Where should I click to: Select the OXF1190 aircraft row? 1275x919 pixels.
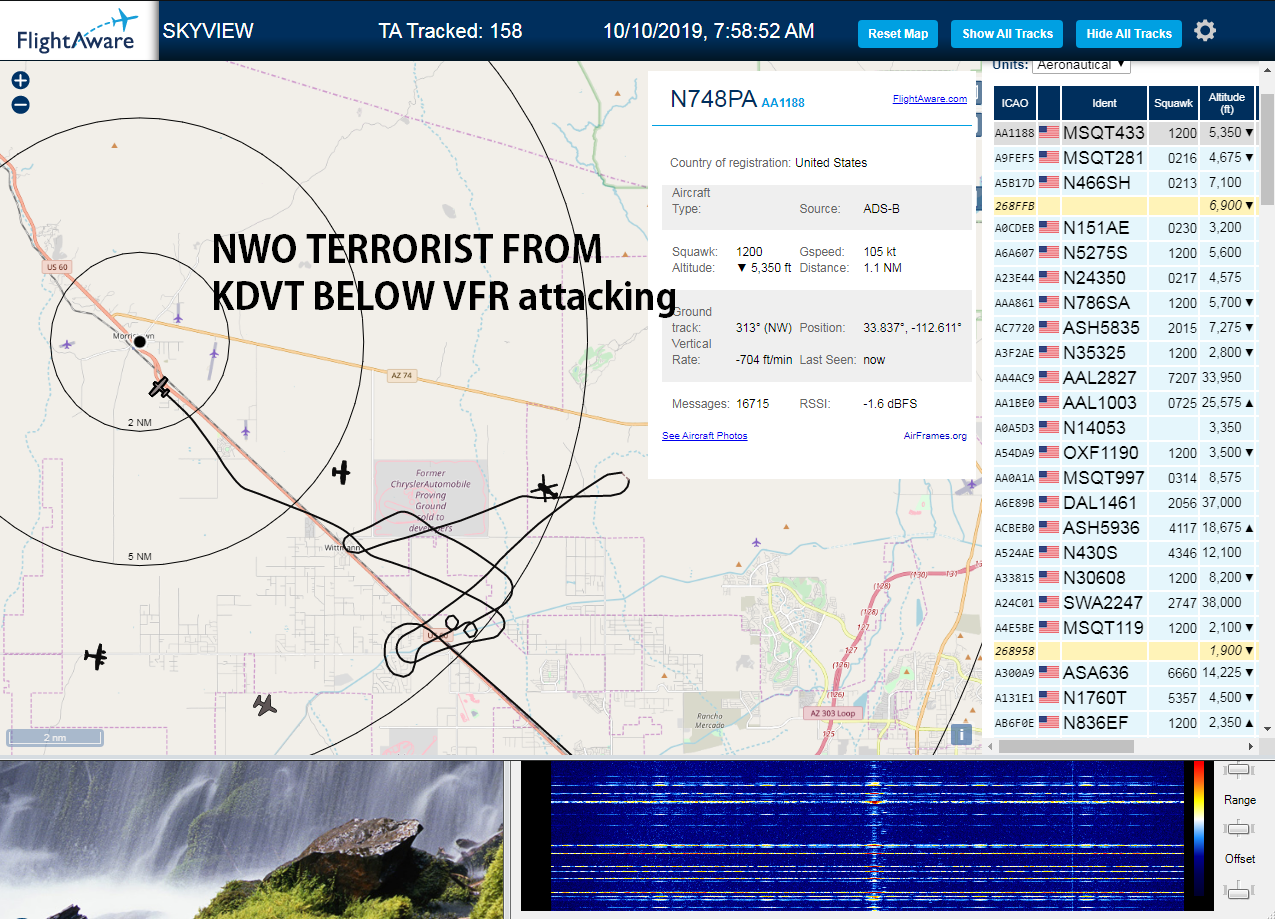click(x=1124, y=453)
